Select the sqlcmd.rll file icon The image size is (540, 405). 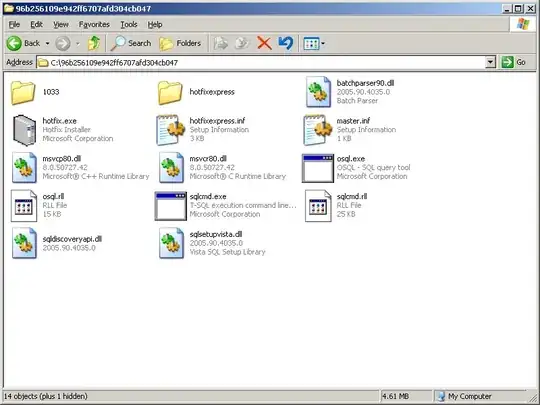[318, 206]
